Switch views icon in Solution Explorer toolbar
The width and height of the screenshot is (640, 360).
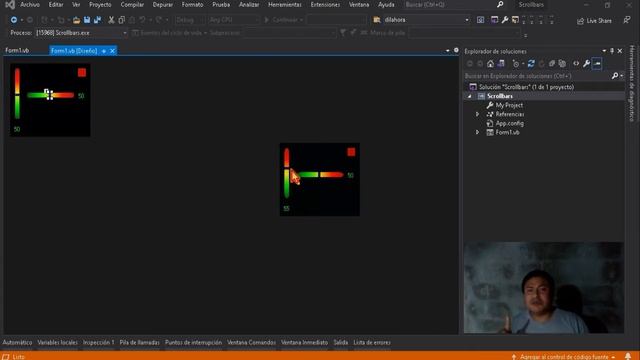click(x=501, y=64)
